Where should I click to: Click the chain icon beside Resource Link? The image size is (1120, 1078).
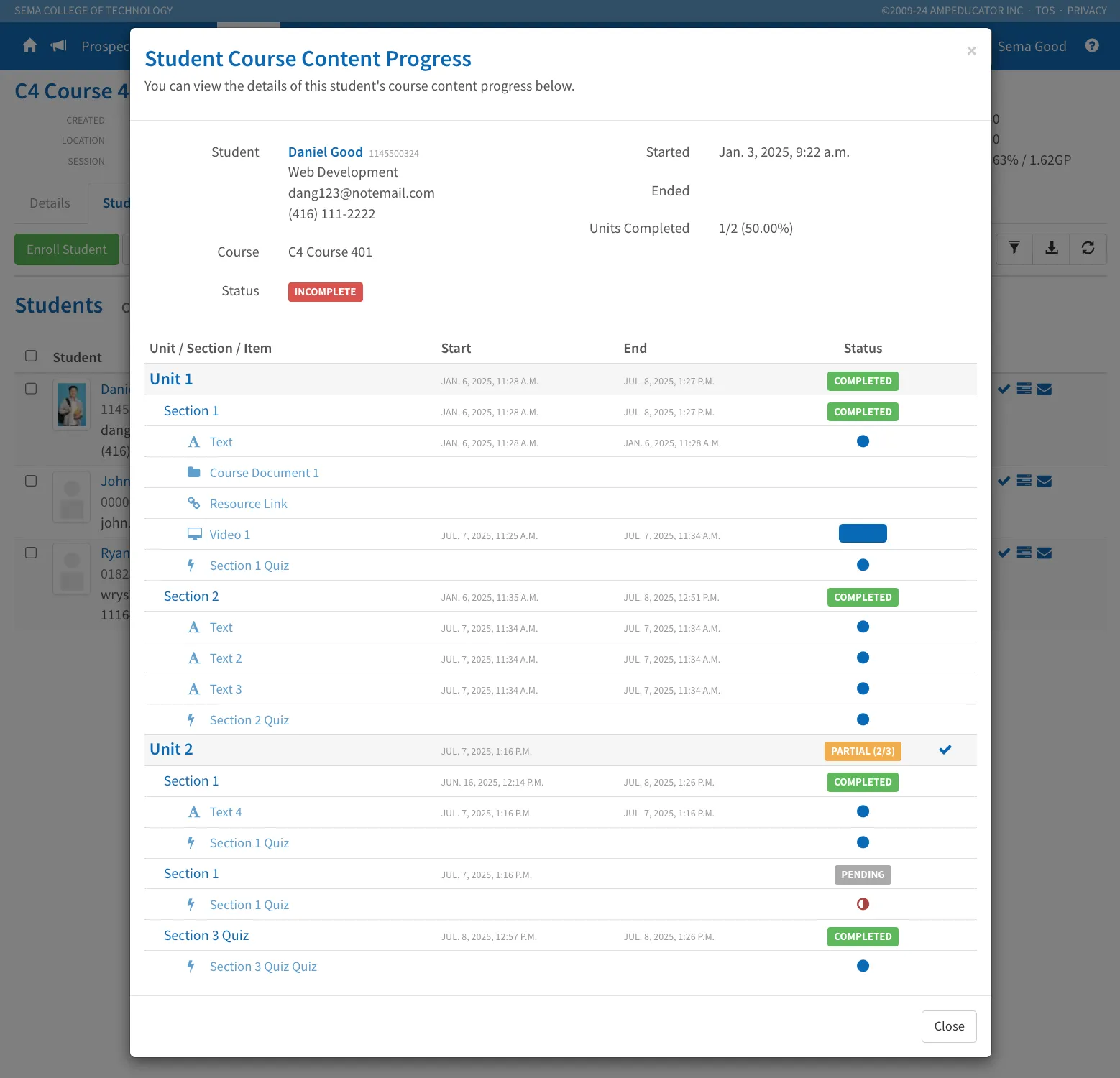tap(194, 503)
